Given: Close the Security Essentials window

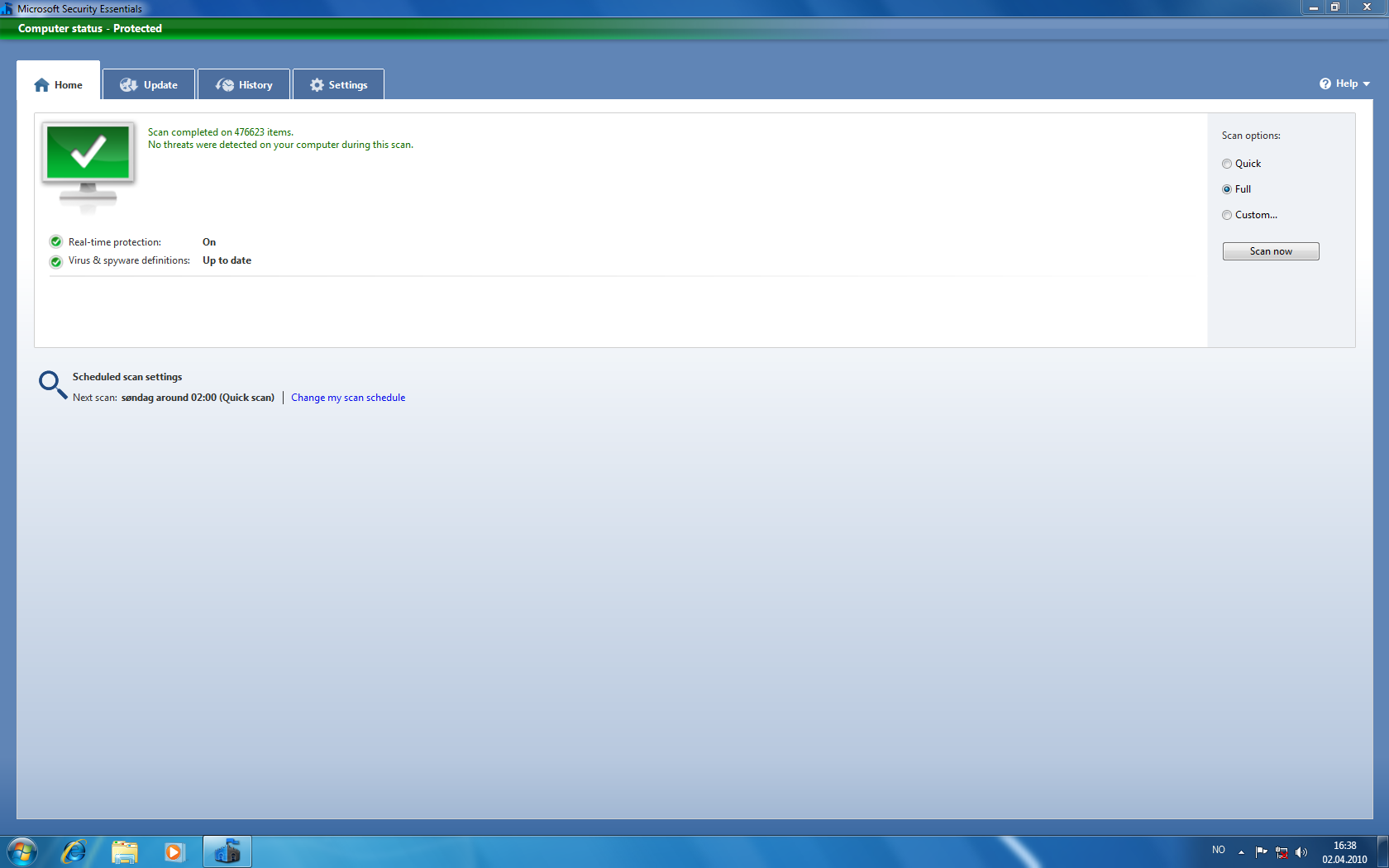Looking at the screenshot, I should pos(1367,7).
